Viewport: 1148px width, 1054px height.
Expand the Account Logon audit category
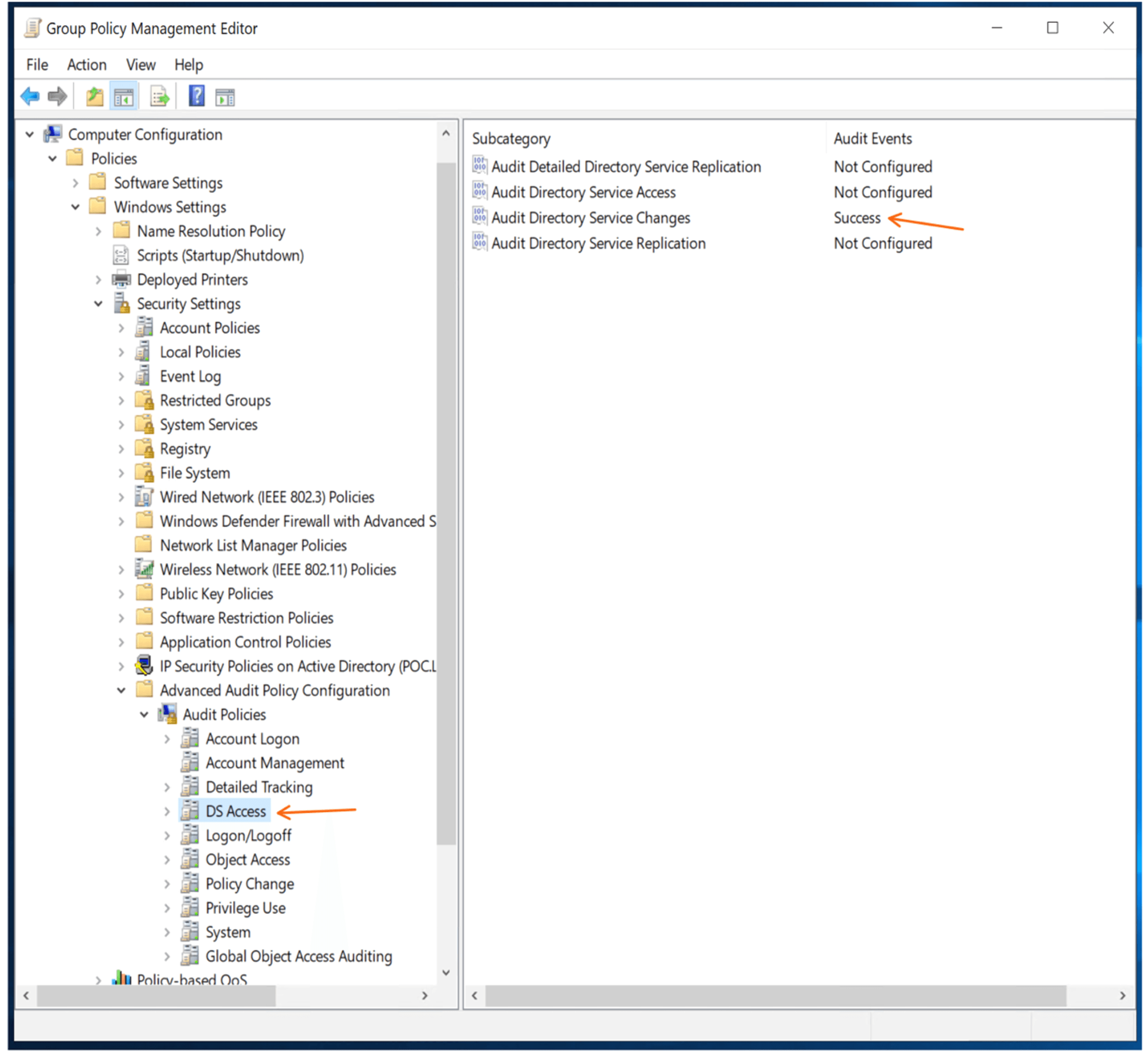[167, 739]
